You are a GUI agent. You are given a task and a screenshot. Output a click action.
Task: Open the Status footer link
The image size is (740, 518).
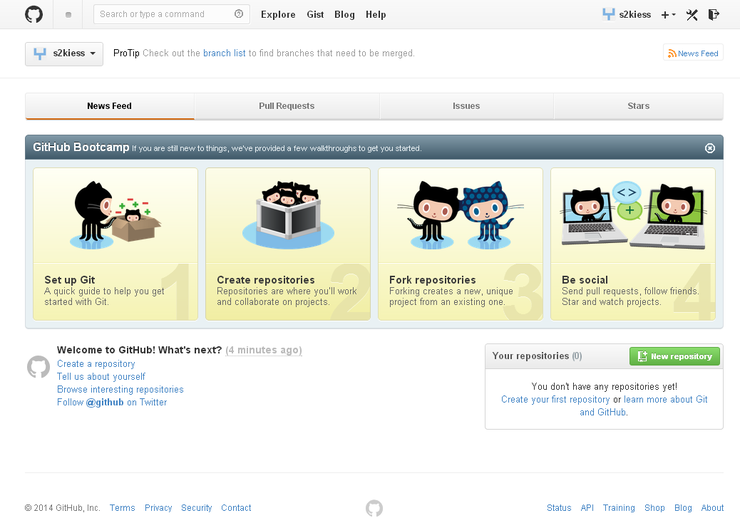559,508
